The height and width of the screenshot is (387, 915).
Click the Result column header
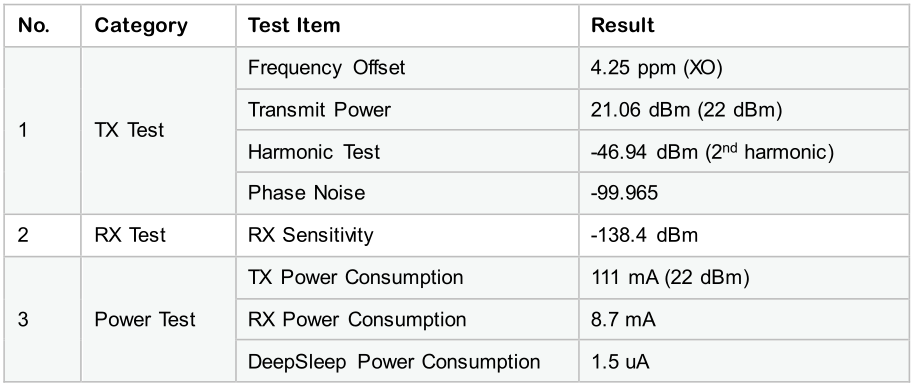click(743, 26)
